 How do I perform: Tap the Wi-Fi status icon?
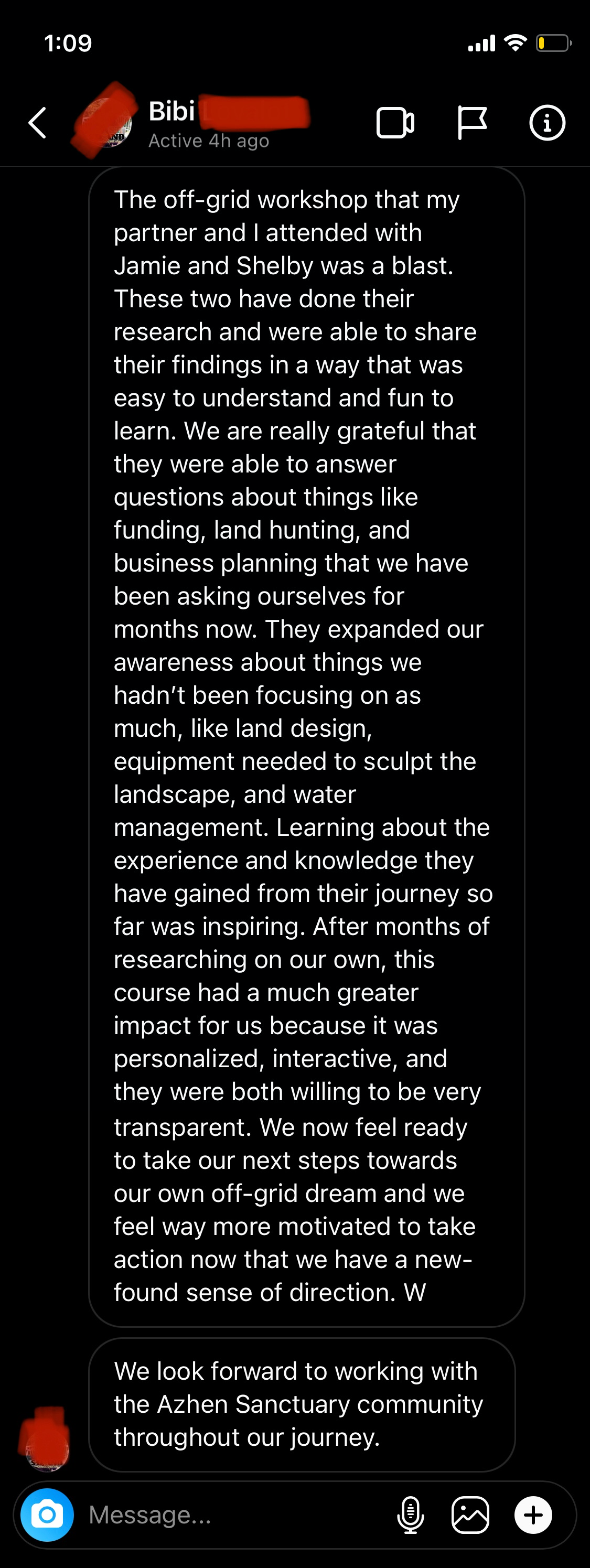[515, 42]
